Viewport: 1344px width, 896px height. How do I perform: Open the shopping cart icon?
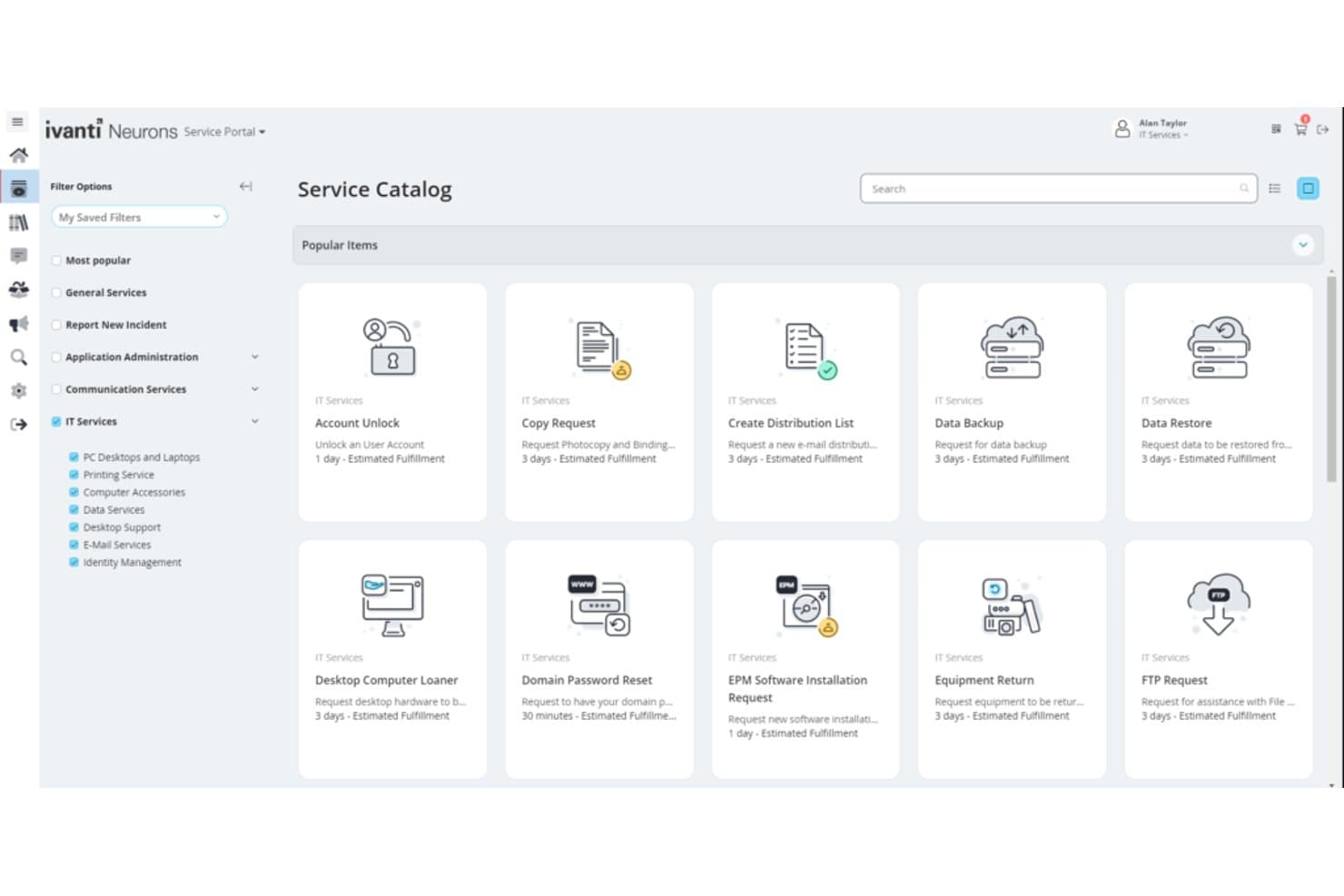(1300, 129)
